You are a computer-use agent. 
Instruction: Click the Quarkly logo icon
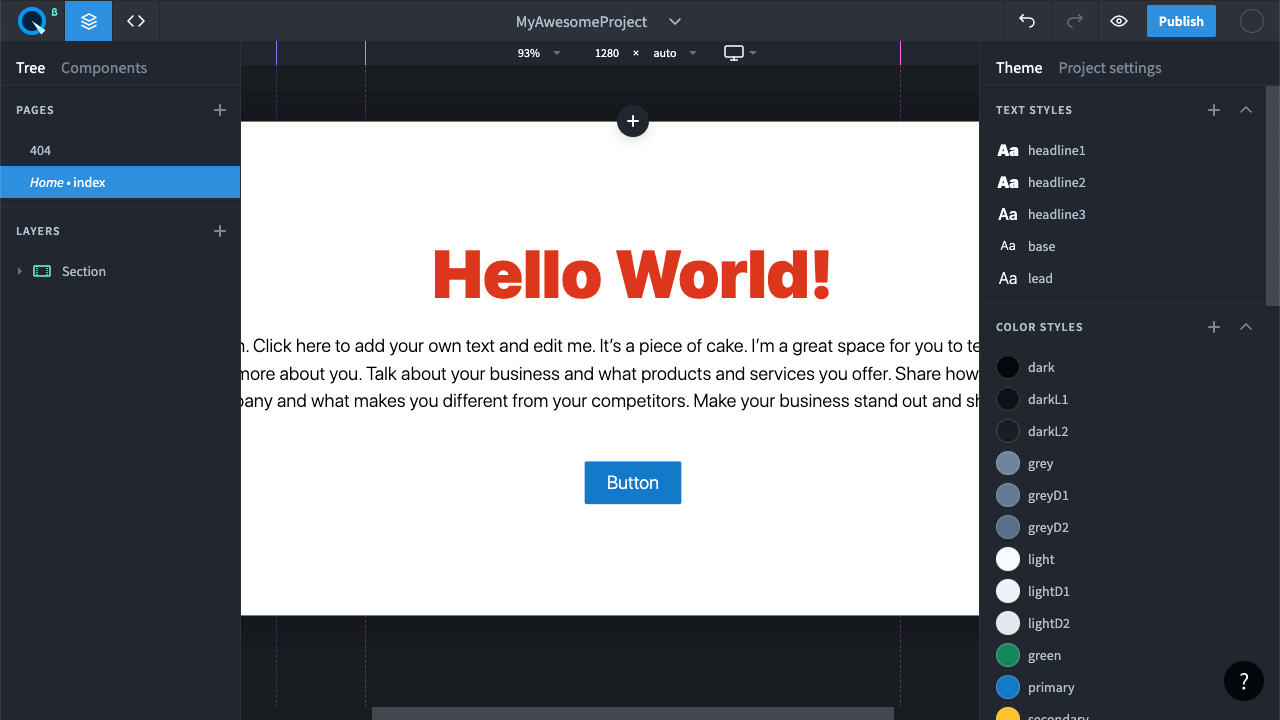tap(32, 21)
